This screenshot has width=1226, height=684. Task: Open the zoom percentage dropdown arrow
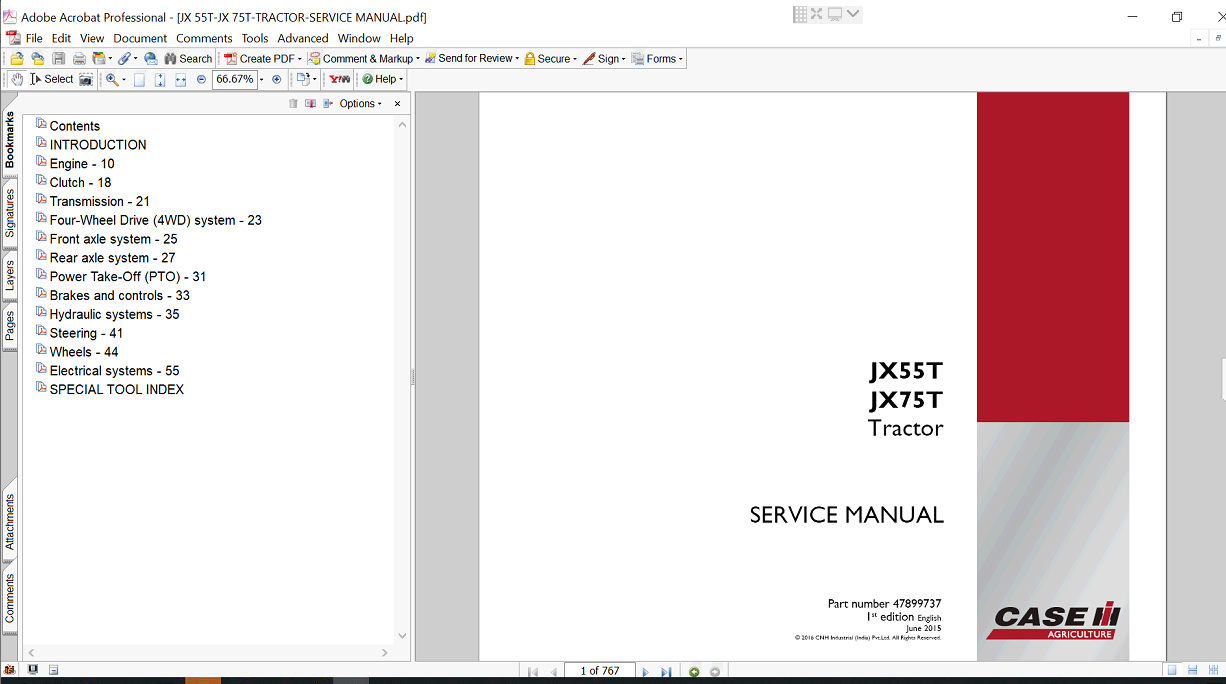tap(262, 79)
